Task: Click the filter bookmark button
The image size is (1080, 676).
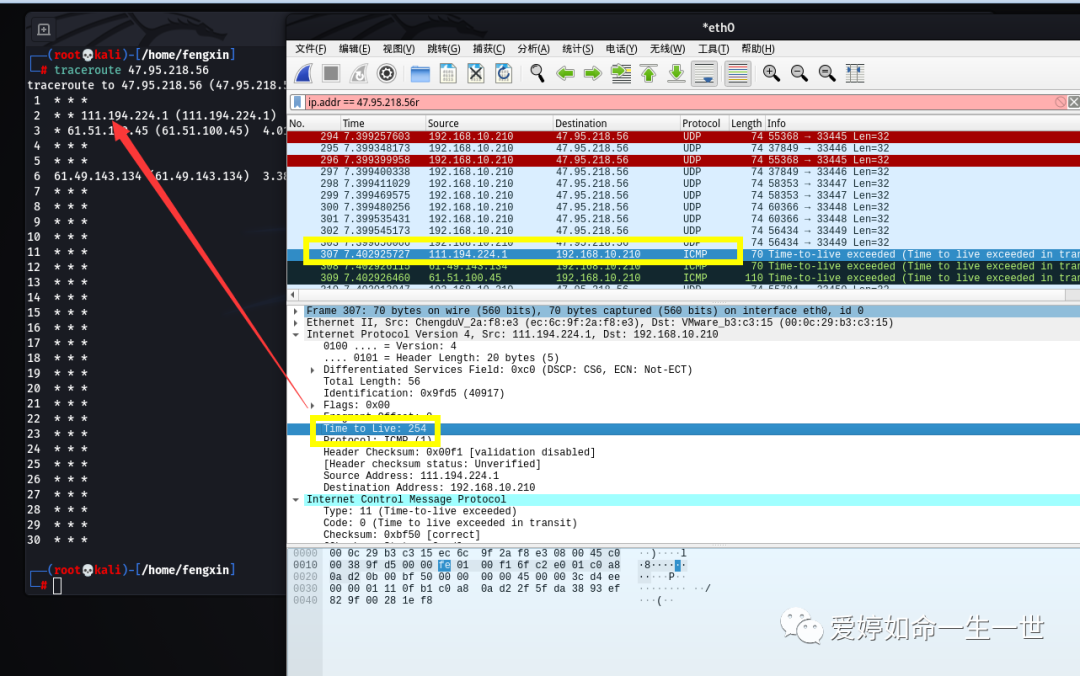Action: coord(297,102)
